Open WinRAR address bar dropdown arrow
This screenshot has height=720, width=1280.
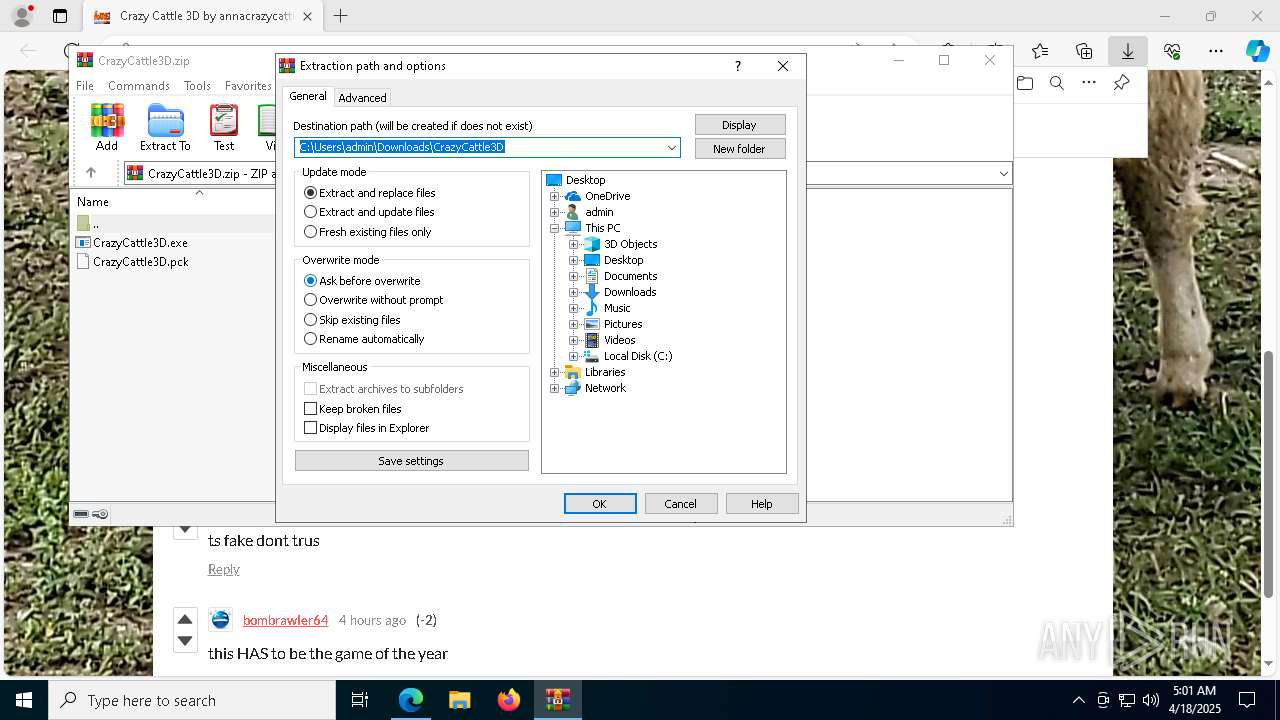pos(1003,174)
